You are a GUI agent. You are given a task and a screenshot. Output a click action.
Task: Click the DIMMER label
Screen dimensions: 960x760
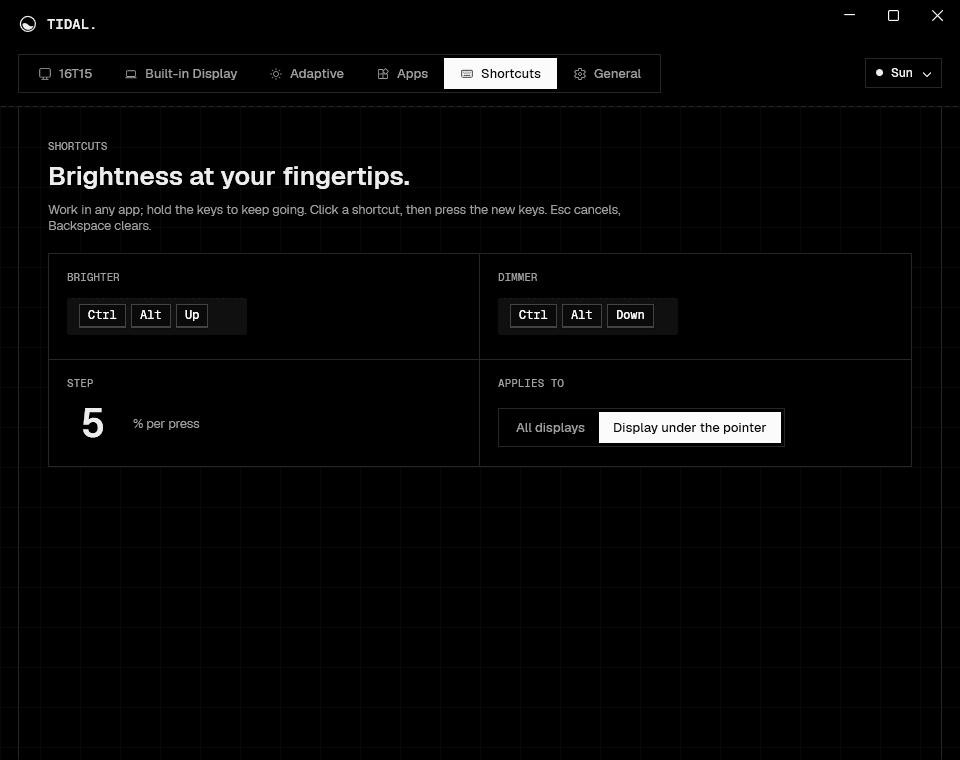pyautogui.click(x=517, y=277)
